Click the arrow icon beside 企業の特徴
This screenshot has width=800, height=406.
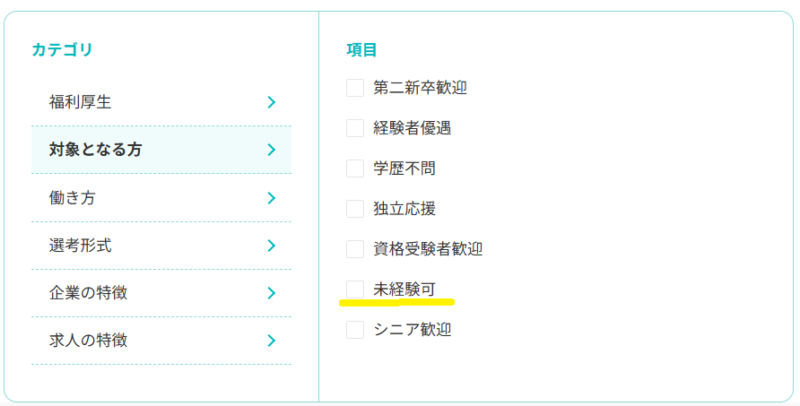click(271, 293)
